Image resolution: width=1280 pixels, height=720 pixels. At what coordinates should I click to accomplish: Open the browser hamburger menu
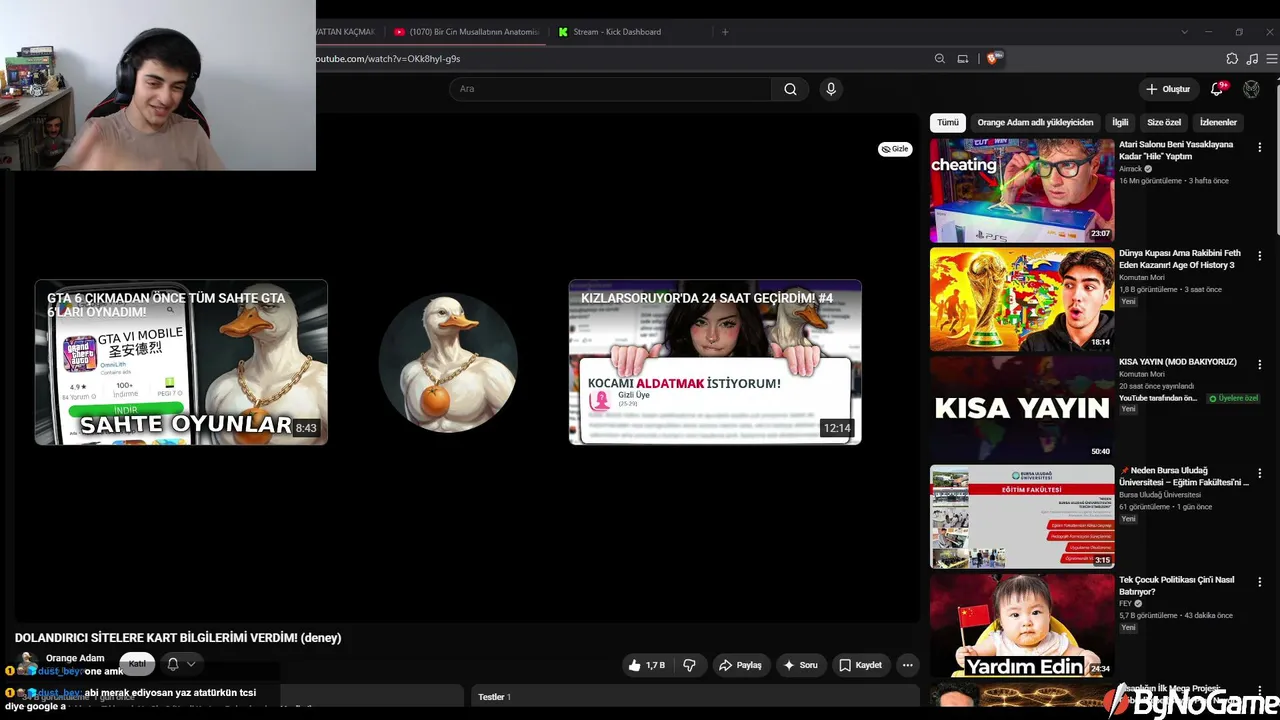click(1272, 59)
